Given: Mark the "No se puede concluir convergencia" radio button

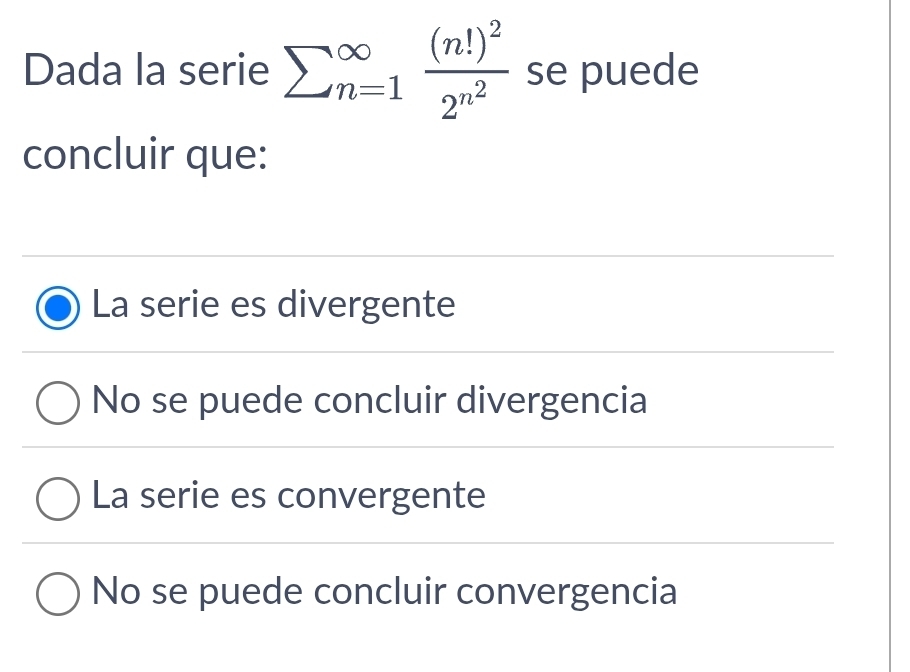Looking at the screenshot, I should tap(58, 595).
